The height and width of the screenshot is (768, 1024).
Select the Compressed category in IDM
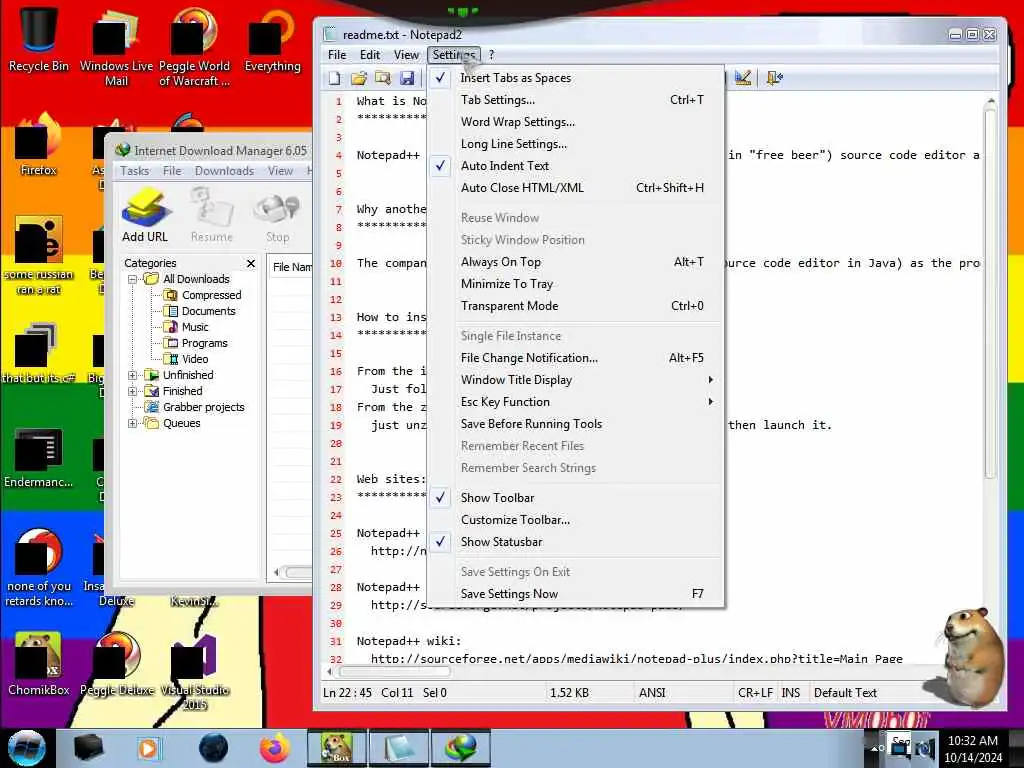coord(211,295)
